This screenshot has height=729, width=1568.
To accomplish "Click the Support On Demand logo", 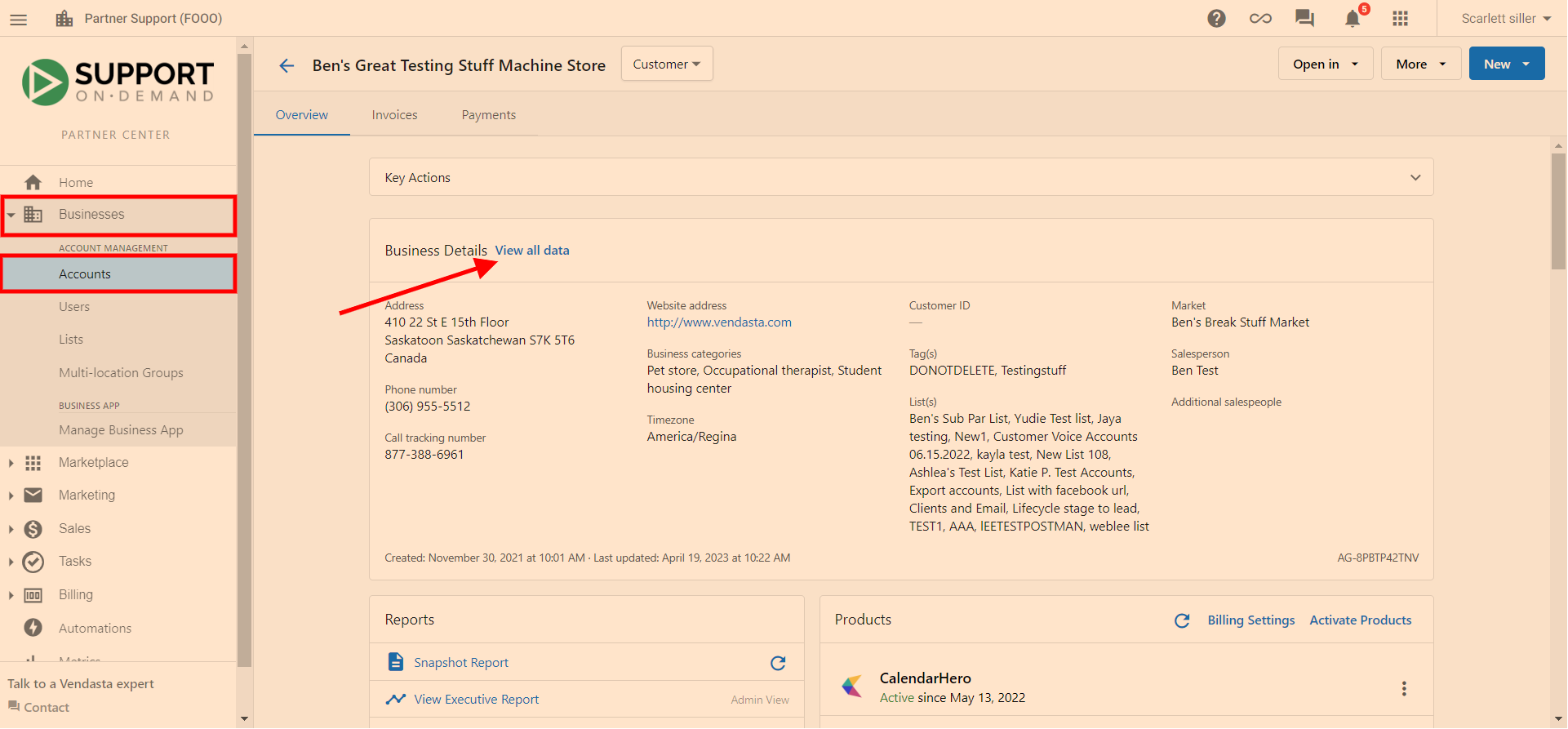I will pos(118,82).
